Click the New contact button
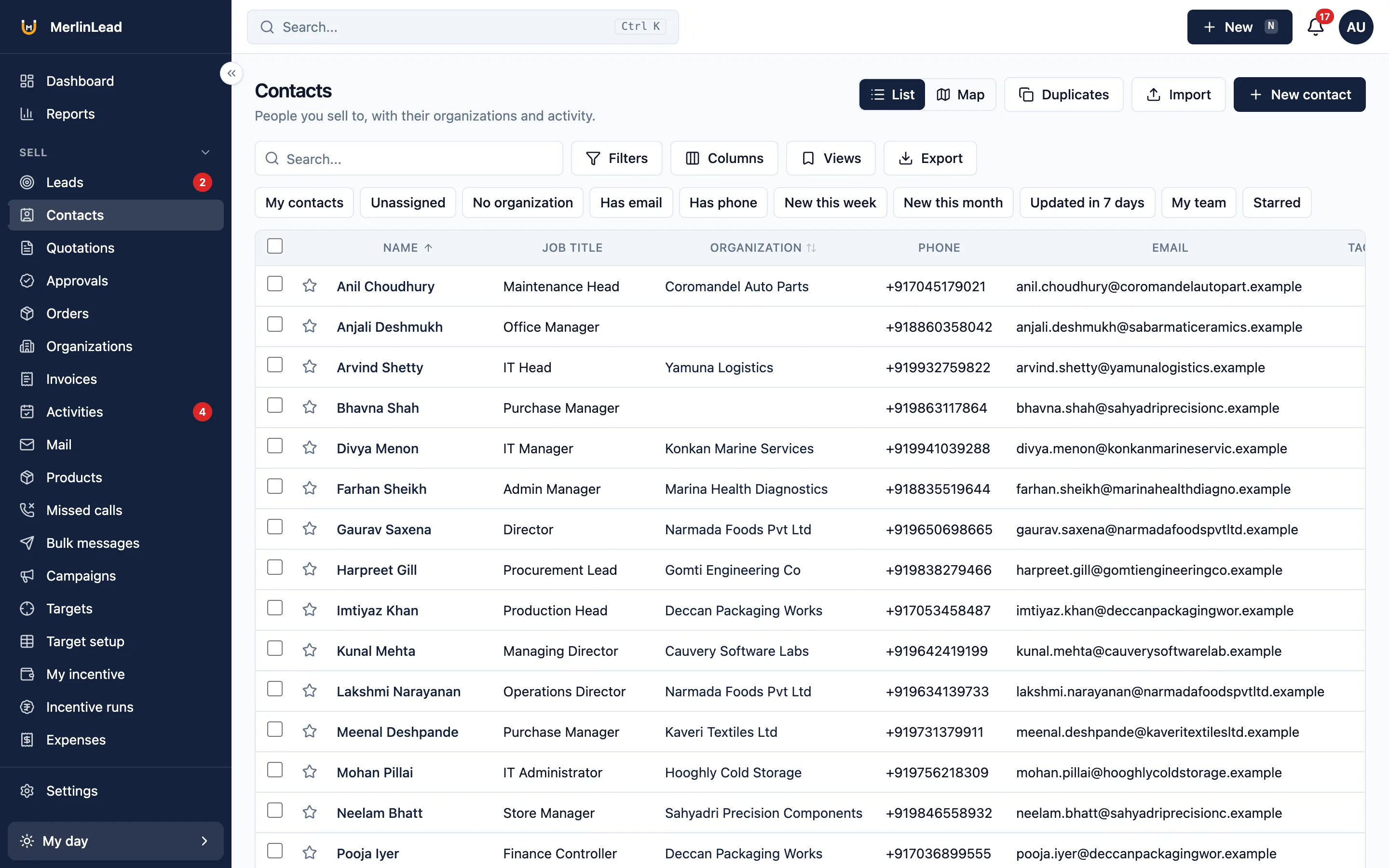 click(x=1299, y=95)
